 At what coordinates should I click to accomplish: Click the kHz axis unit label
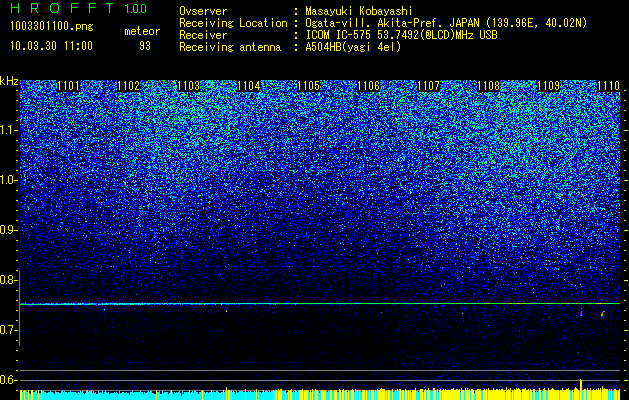(x=9, y=82)
